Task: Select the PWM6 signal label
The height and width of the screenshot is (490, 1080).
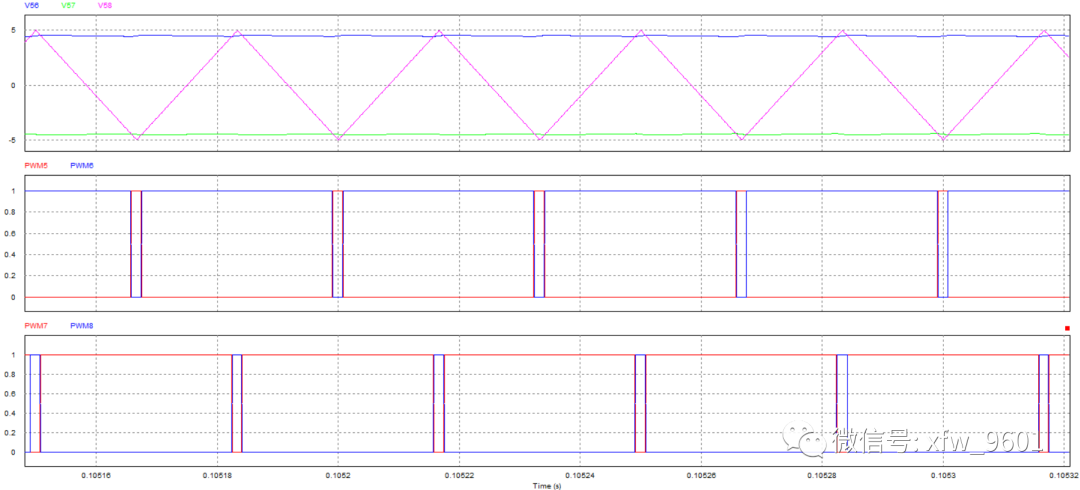Action: (82, 166)
